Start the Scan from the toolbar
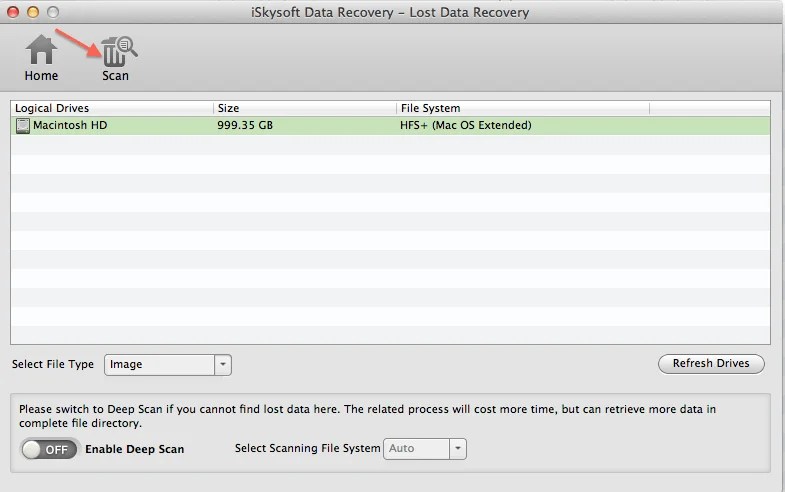This screenshot has height=492, width=785. 116,57
